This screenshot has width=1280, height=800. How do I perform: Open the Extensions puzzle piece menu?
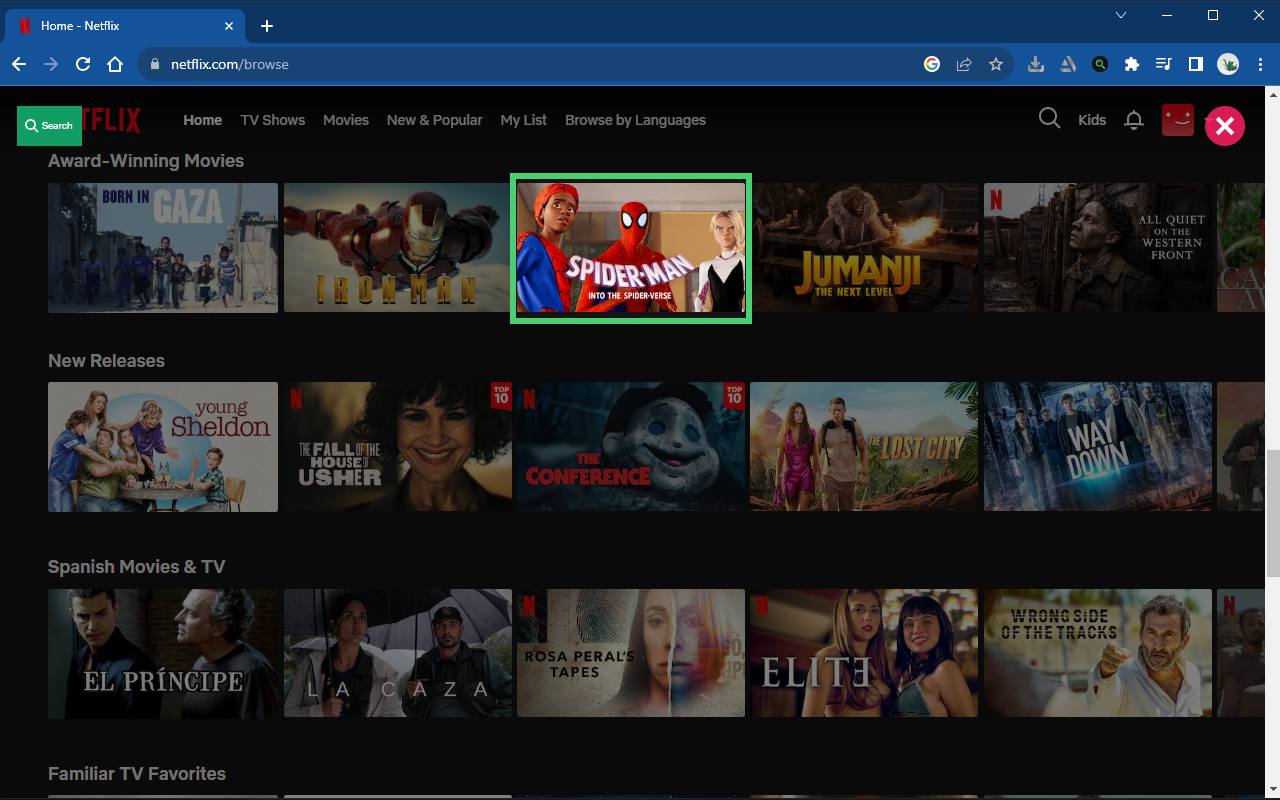pos(1132,64)
